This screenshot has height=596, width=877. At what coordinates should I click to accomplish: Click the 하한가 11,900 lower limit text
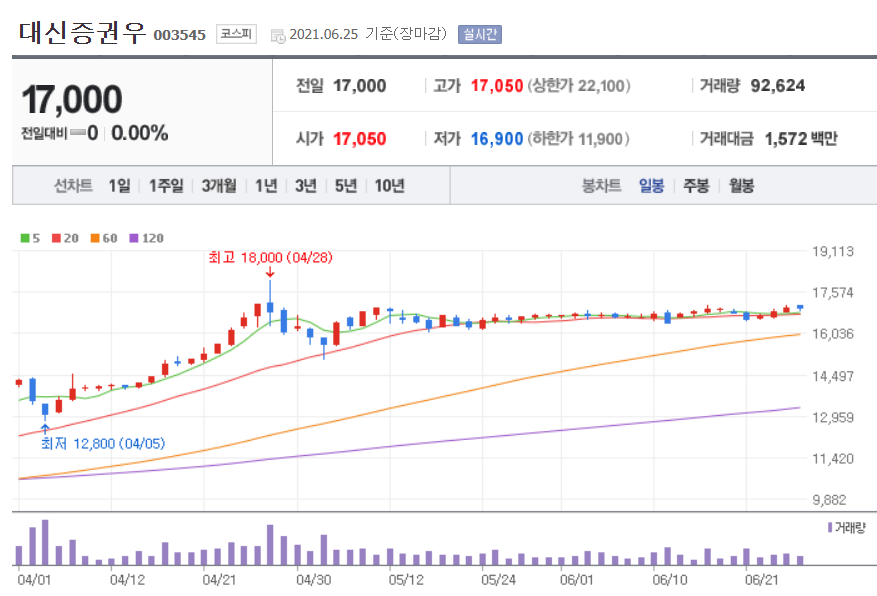578,139
